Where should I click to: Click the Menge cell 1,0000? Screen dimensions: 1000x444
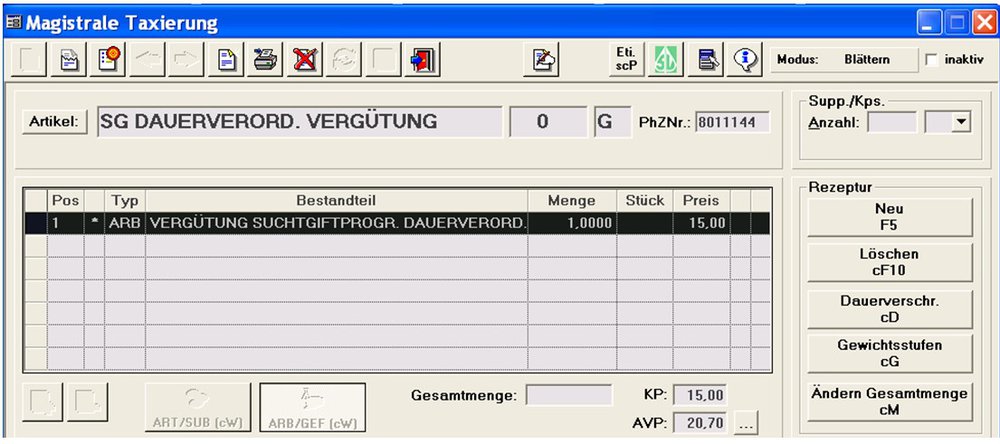[572, 223]
